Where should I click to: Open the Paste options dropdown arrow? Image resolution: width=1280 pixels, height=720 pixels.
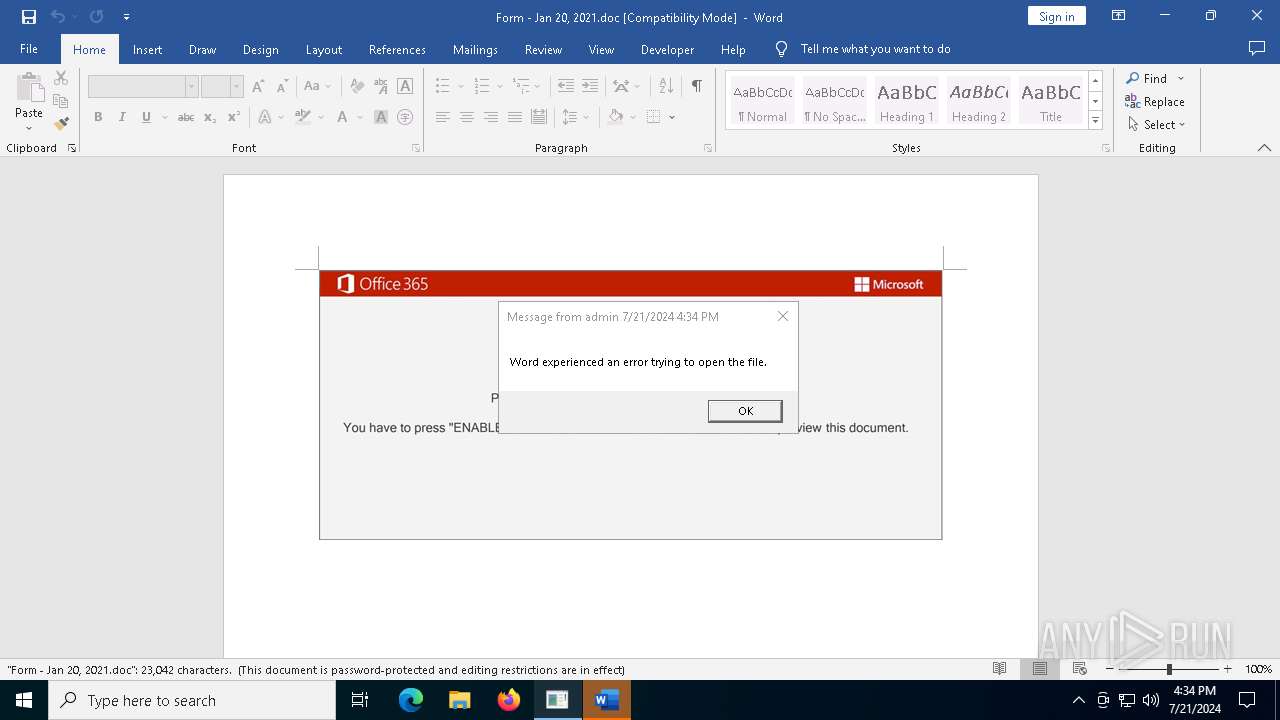click(x=29, y=128)
